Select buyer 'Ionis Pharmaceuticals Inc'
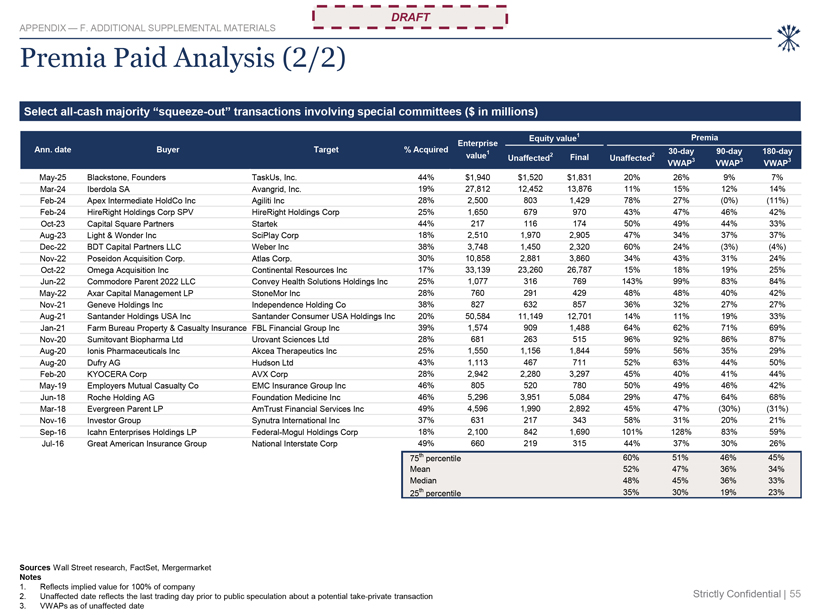The width and height of the screenshot is (820, 615). click(x=133, y=351)
